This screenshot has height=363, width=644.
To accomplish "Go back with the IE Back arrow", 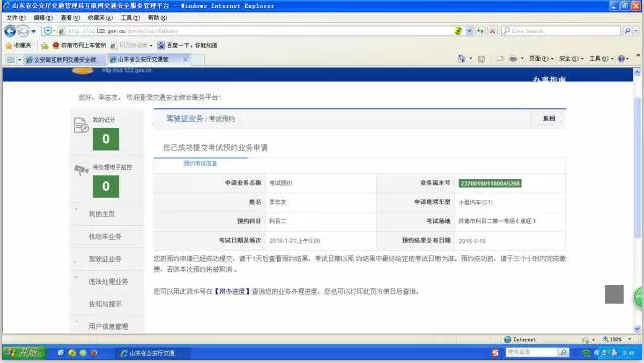I will click(x=10, y=31).
